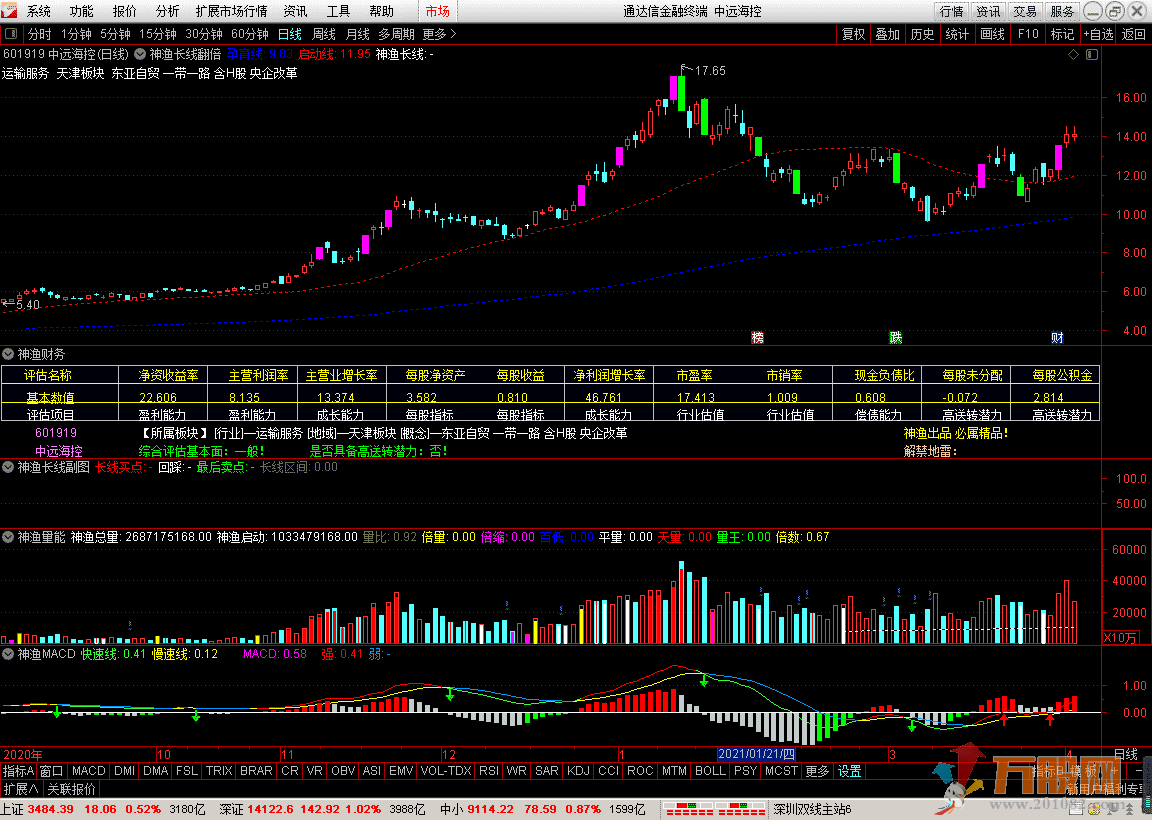
Task: Switch to 15分钟 period
Action: [x=157, y=34]
